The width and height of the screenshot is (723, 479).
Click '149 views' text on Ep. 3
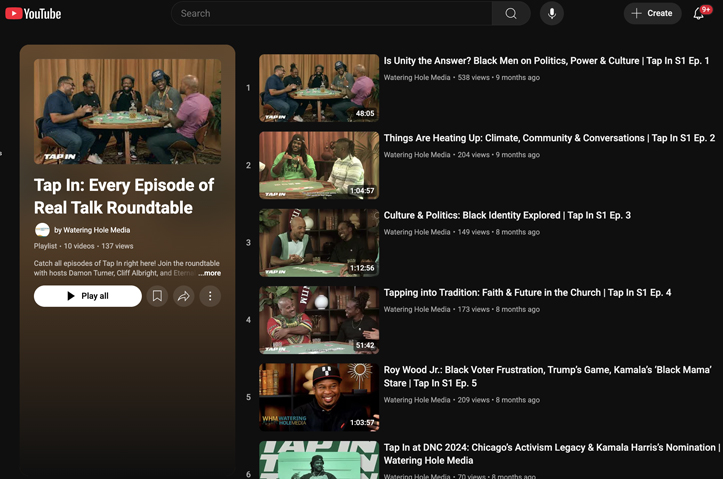tap(474, 232)
